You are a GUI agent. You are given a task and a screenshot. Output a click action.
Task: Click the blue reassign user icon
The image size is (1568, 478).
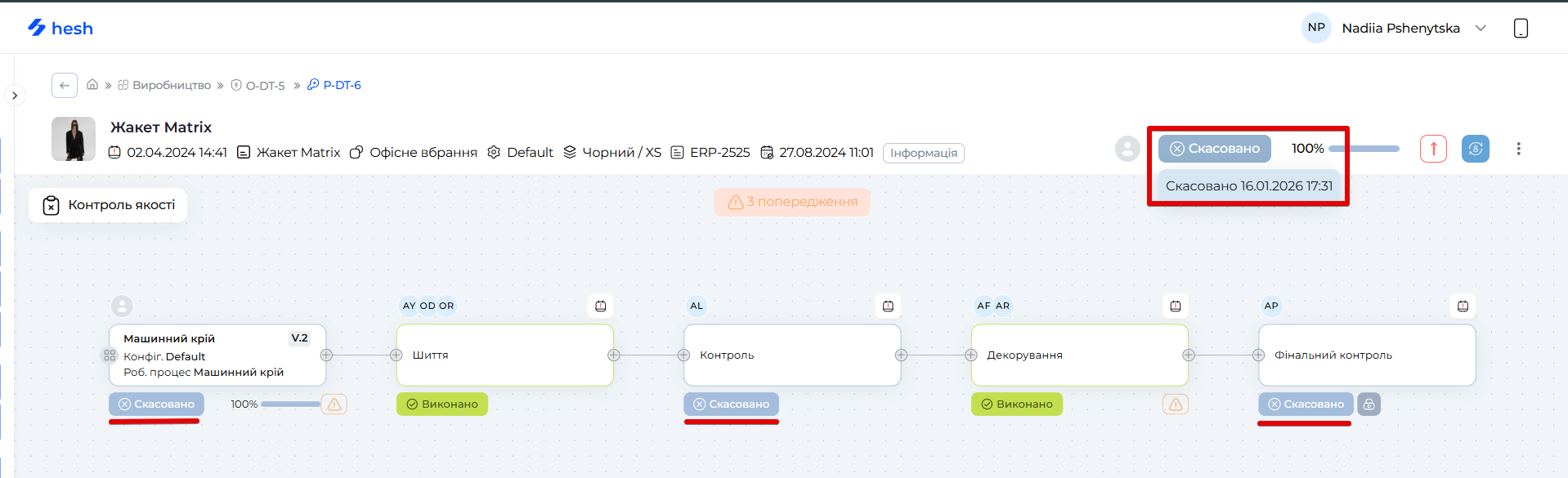point(1475,149)
